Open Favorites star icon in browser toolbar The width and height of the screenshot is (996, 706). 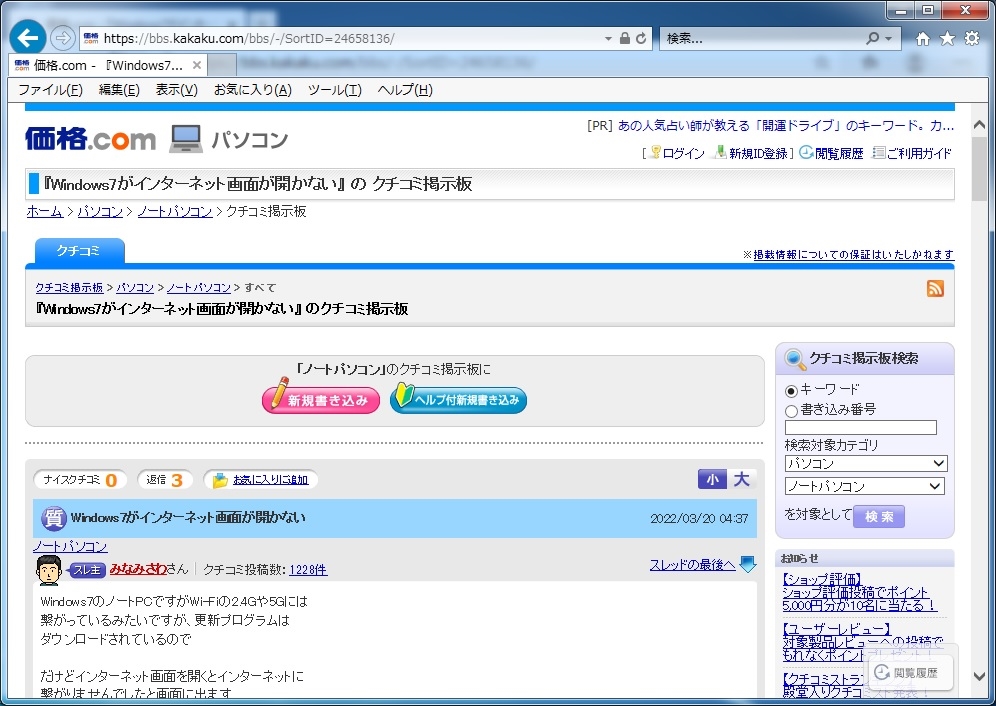[x=947, y=39]
